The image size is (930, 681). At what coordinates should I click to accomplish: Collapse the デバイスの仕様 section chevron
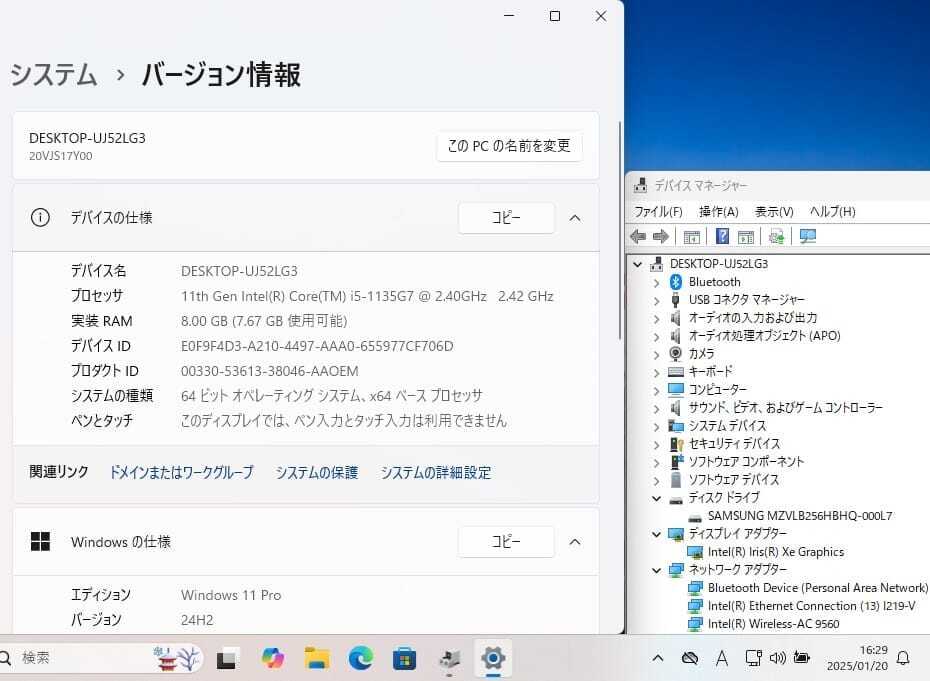click(x=575, y=218)
